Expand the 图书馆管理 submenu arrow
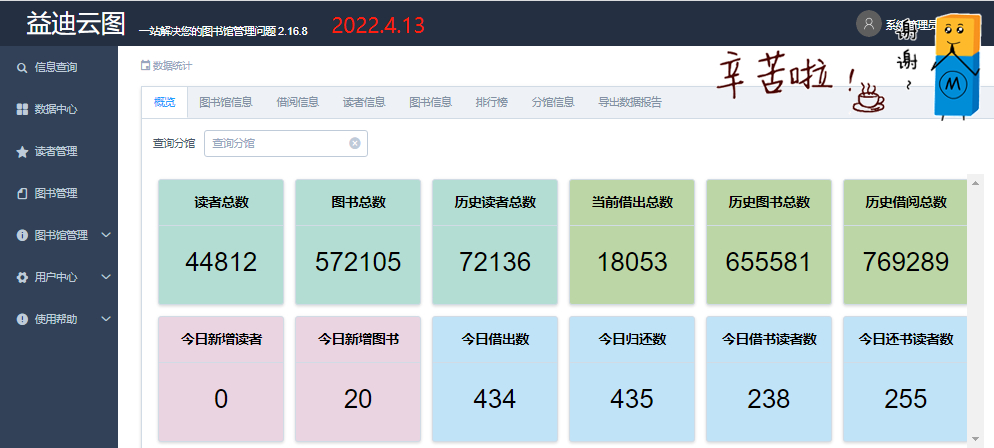 pos(106,236)
